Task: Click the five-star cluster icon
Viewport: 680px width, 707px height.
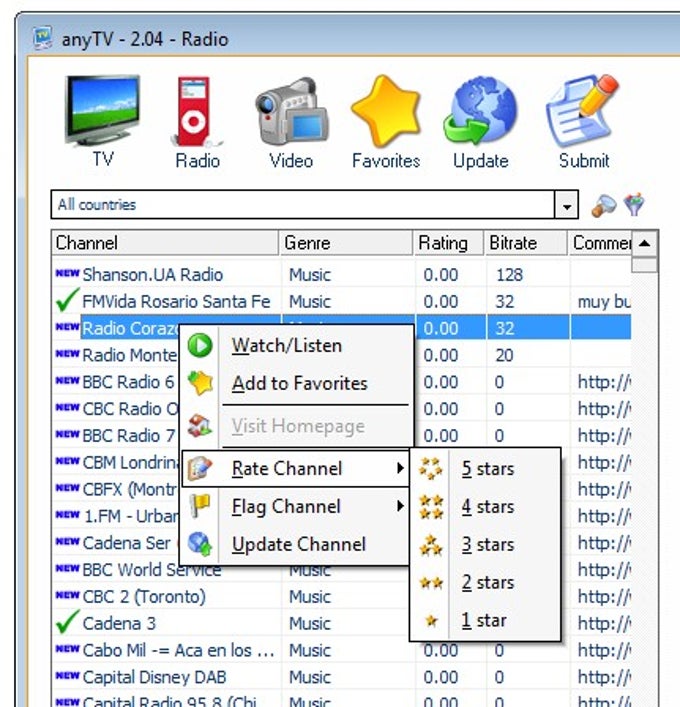Action: coord(431,469)
